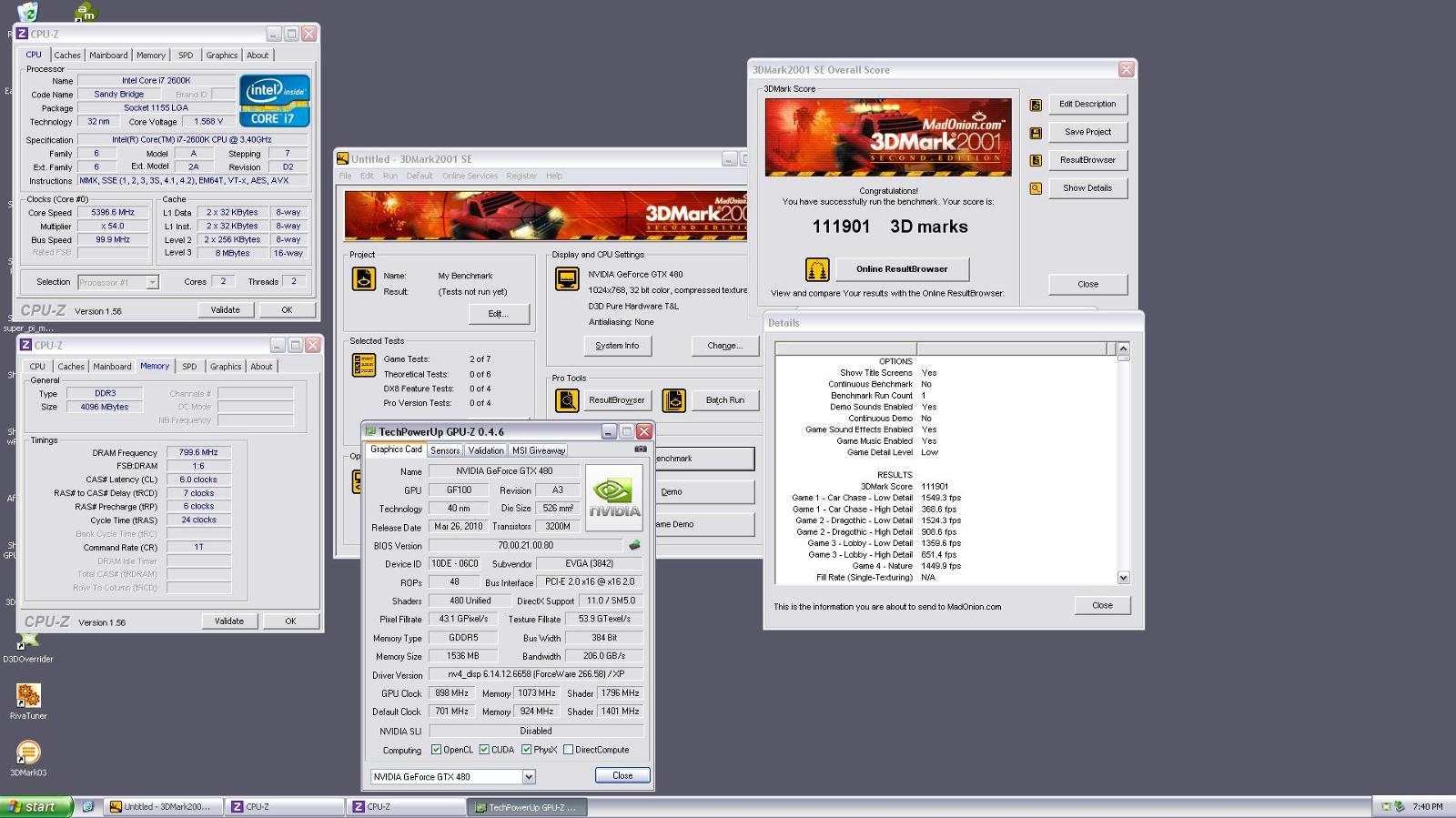The height and width of the screenshot is (818, 1456).
Task: Click the Pro Tools ResultBrowser magnifier icon
Action: coord(567,400)
